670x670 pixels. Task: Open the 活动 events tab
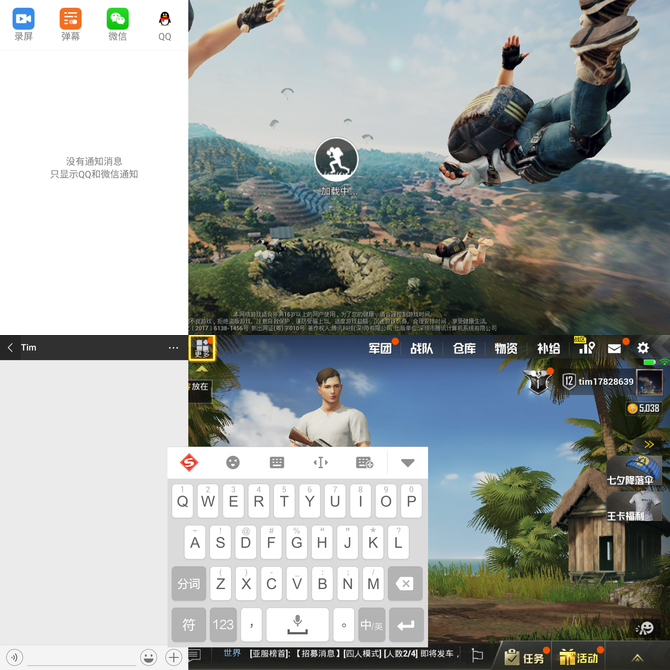[x=579, y=657]
